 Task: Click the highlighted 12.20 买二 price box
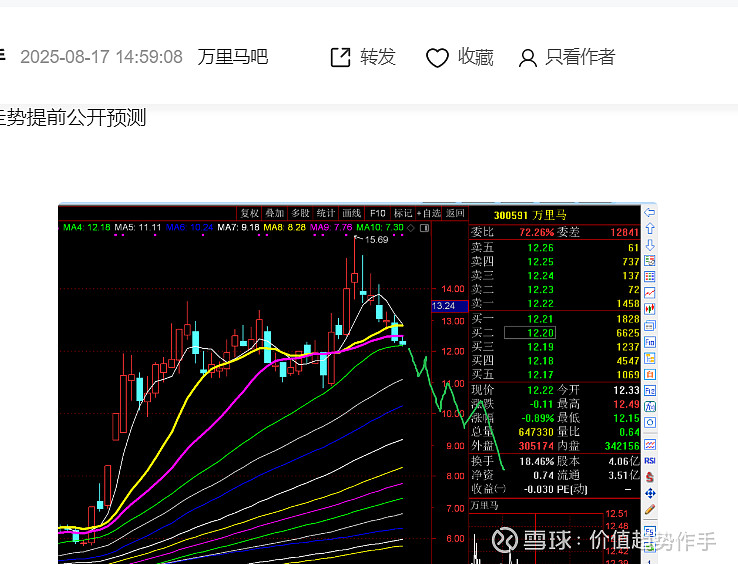pos(530,333)
